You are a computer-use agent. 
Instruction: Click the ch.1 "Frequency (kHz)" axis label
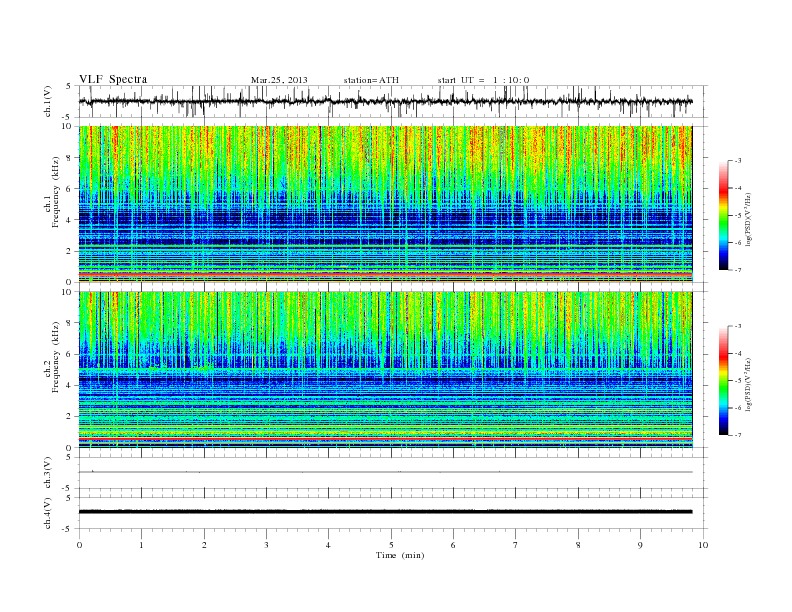pyautogui.click(x=56, y=192)
